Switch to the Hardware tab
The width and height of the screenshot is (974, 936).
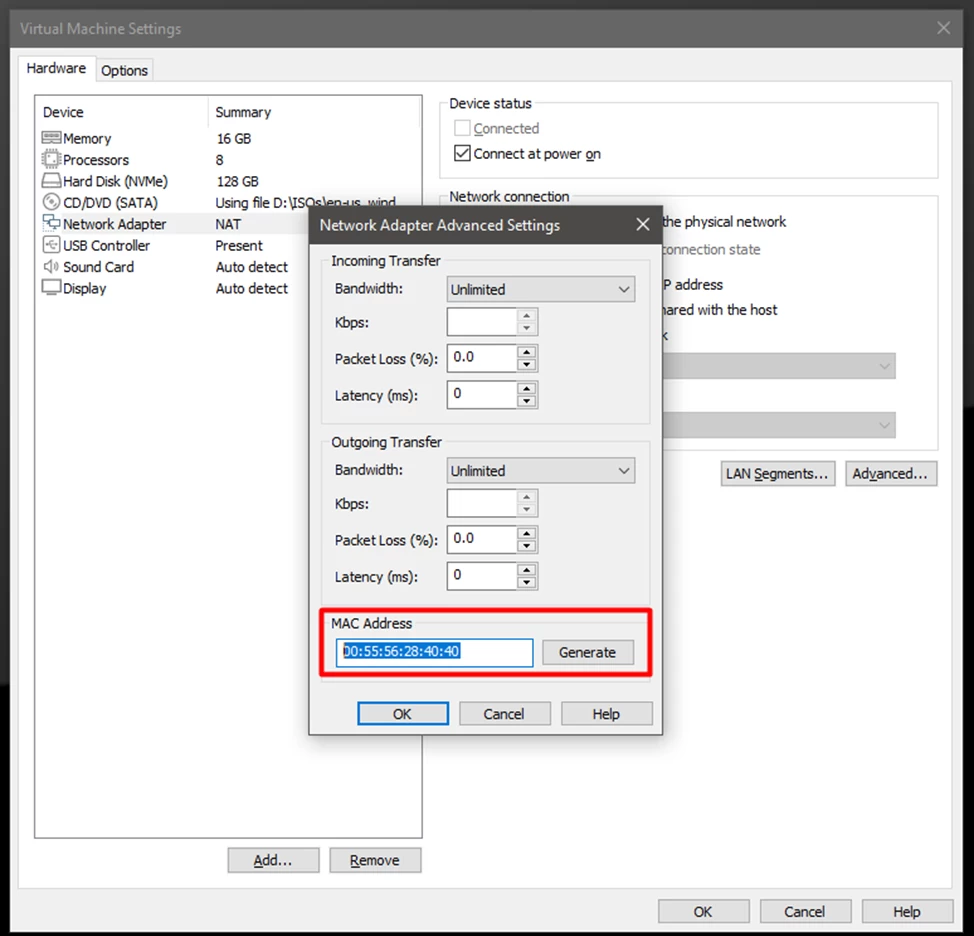coord(56,68)
